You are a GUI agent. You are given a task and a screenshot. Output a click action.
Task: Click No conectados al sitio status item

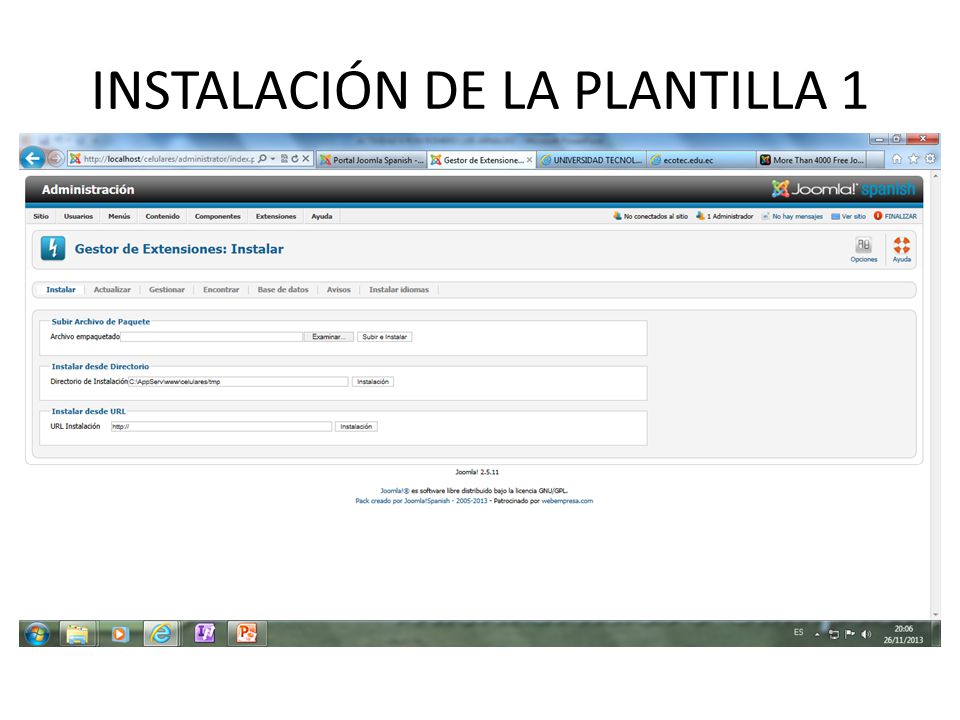[650, 216]
